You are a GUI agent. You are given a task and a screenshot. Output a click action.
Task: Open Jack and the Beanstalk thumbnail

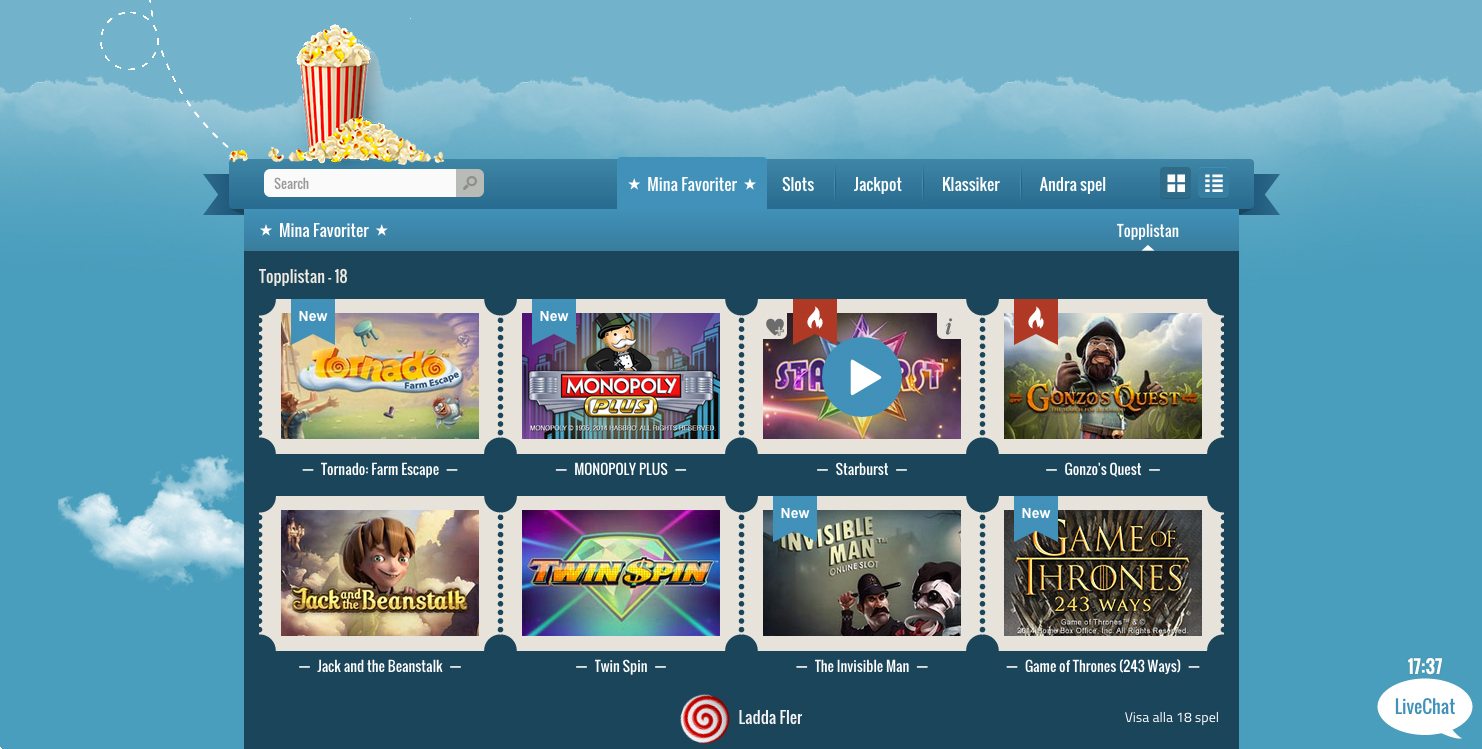(x=380, y=573)
